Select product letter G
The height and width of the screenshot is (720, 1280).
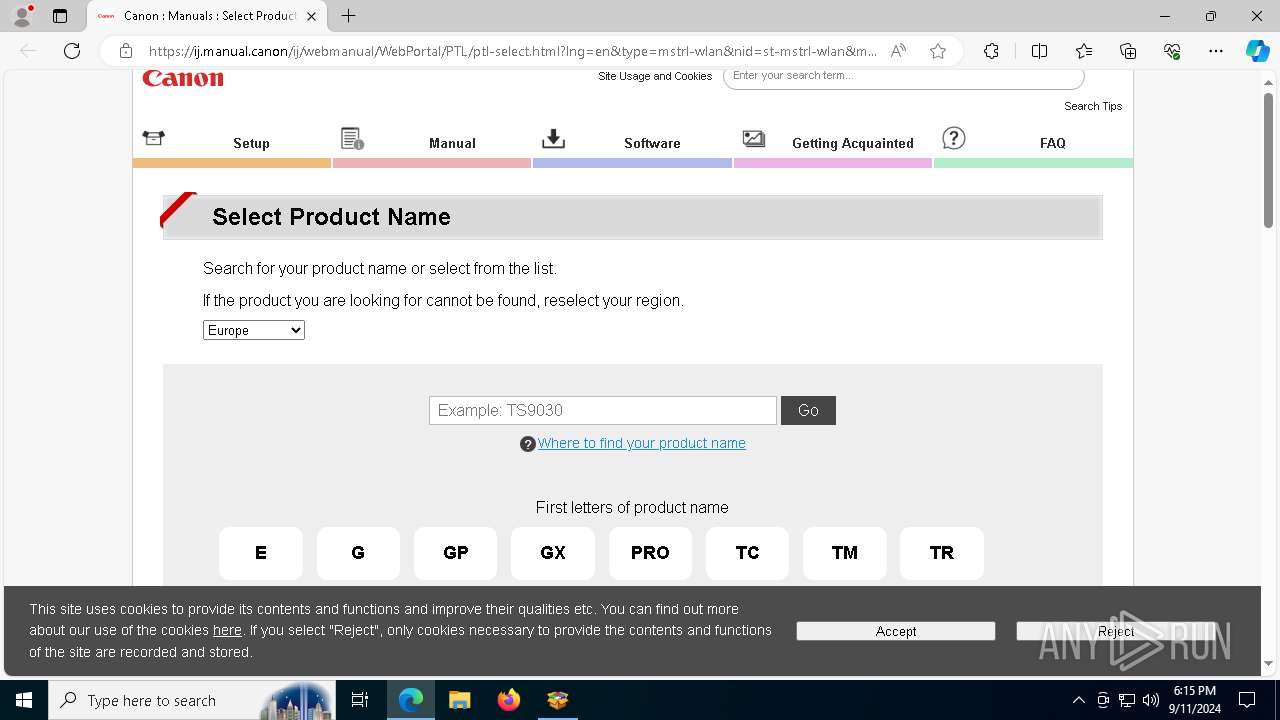(358, 553)
